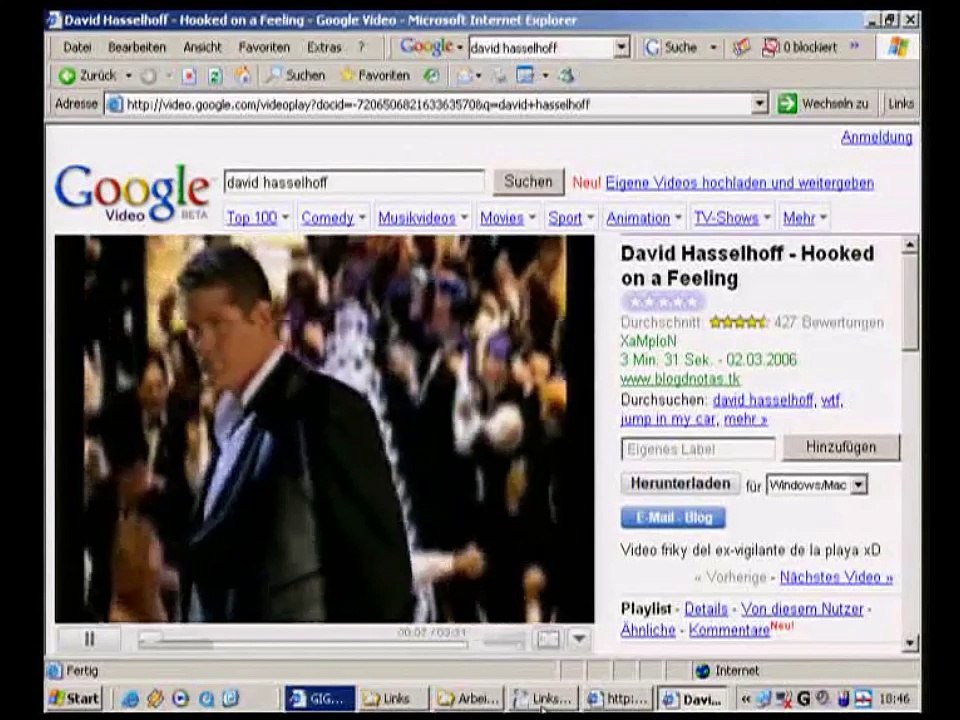Open the Google toolbar logo menu dropdown

(x=460, y=47)
